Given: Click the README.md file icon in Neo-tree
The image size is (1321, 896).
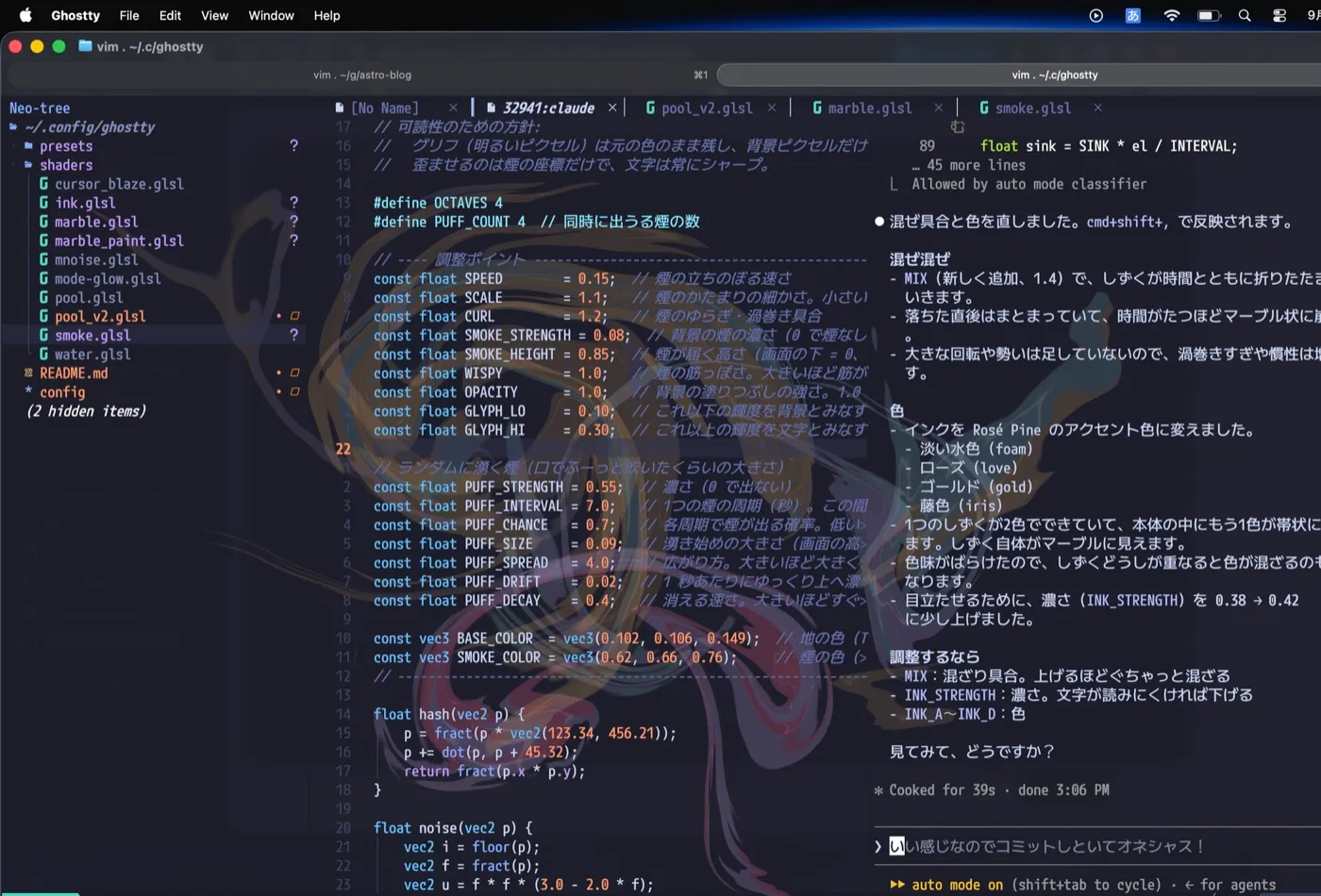Looking at the screenshot, I should coord(28,373).
